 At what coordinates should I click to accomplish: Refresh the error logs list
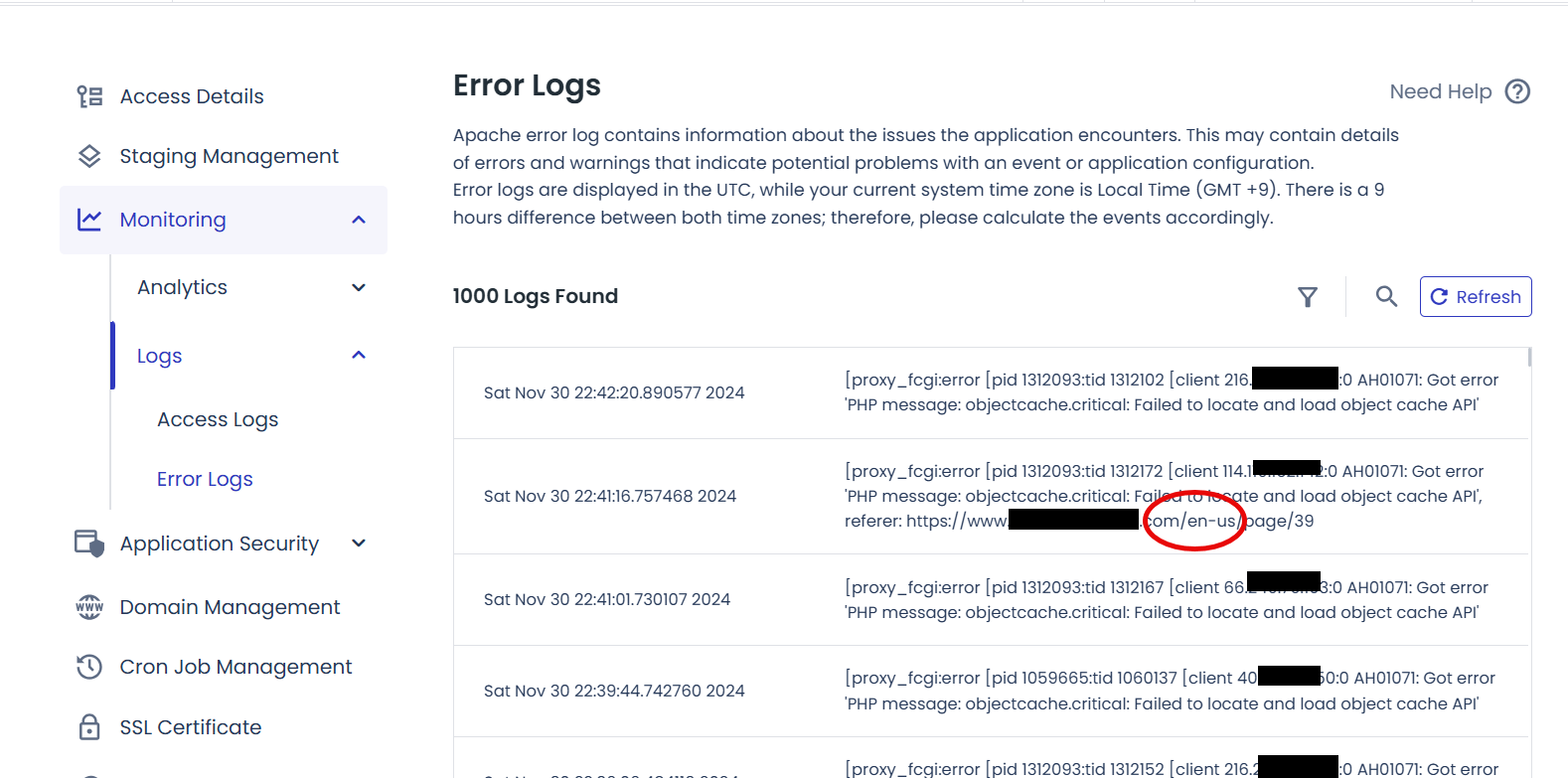pos(1476,296)
